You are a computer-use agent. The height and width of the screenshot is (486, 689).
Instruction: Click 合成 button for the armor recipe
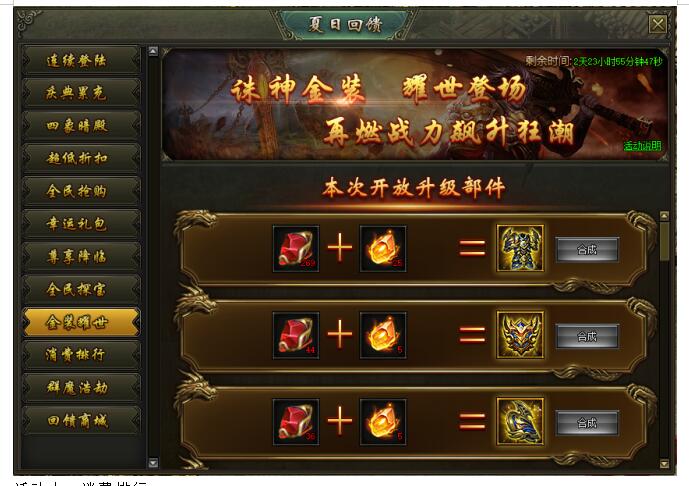(x=587, y=250)
